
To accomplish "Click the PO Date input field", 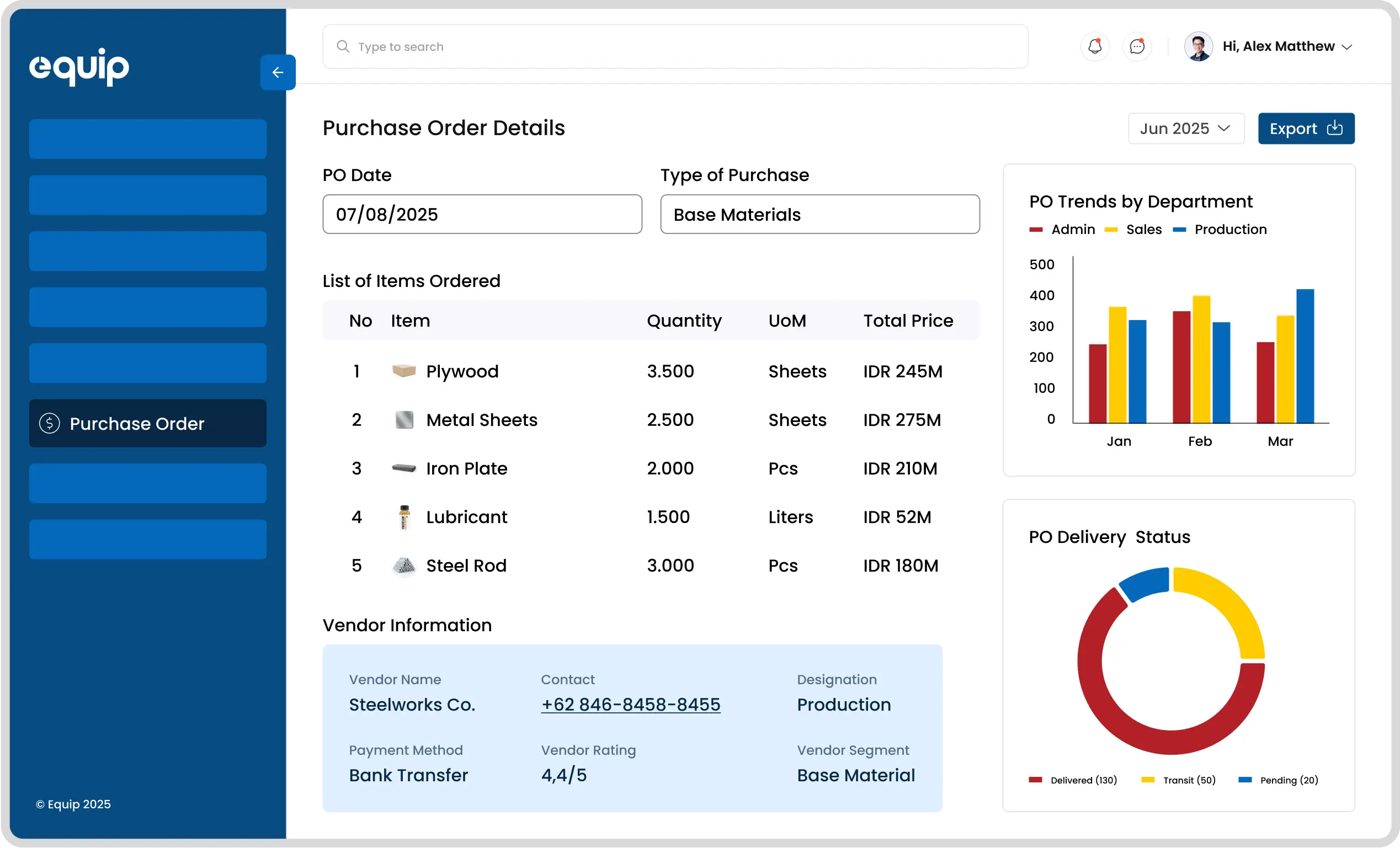I will click(482, 214).
